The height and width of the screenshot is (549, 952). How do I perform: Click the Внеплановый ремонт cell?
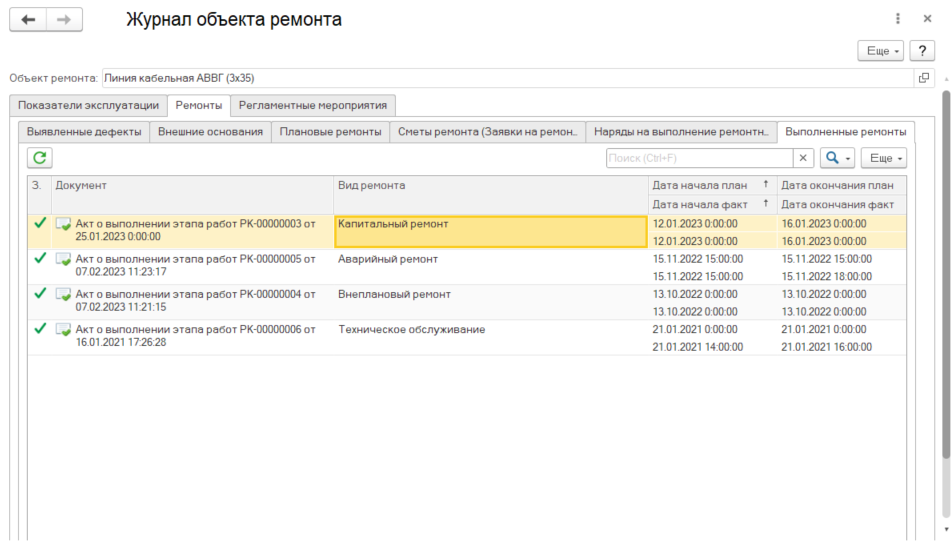[x=491, y=302]
